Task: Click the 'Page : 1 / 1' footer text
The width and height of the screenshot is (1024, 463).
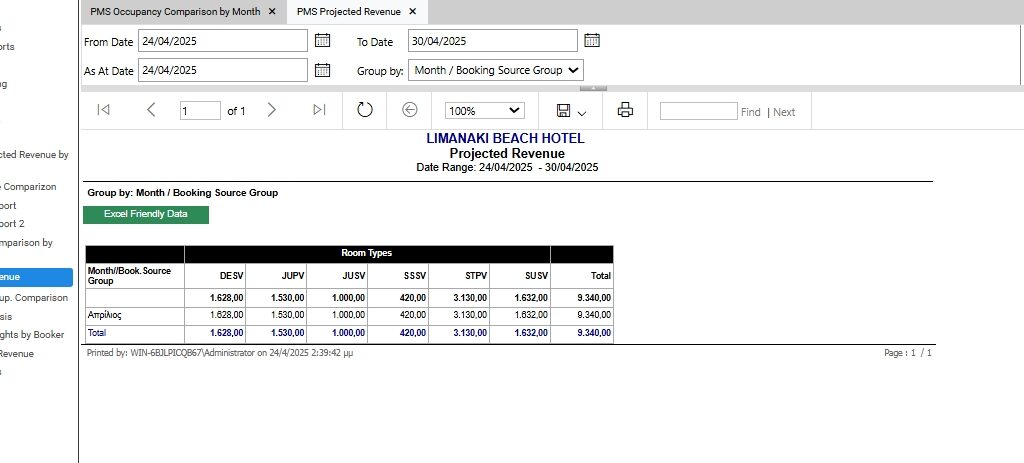Action: 908,353
